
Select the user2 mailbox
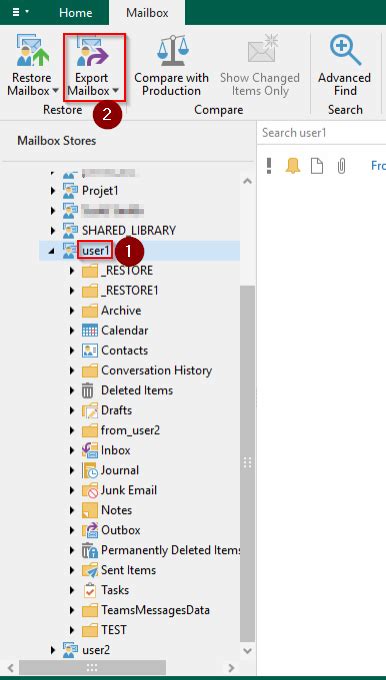click(96, 650)
